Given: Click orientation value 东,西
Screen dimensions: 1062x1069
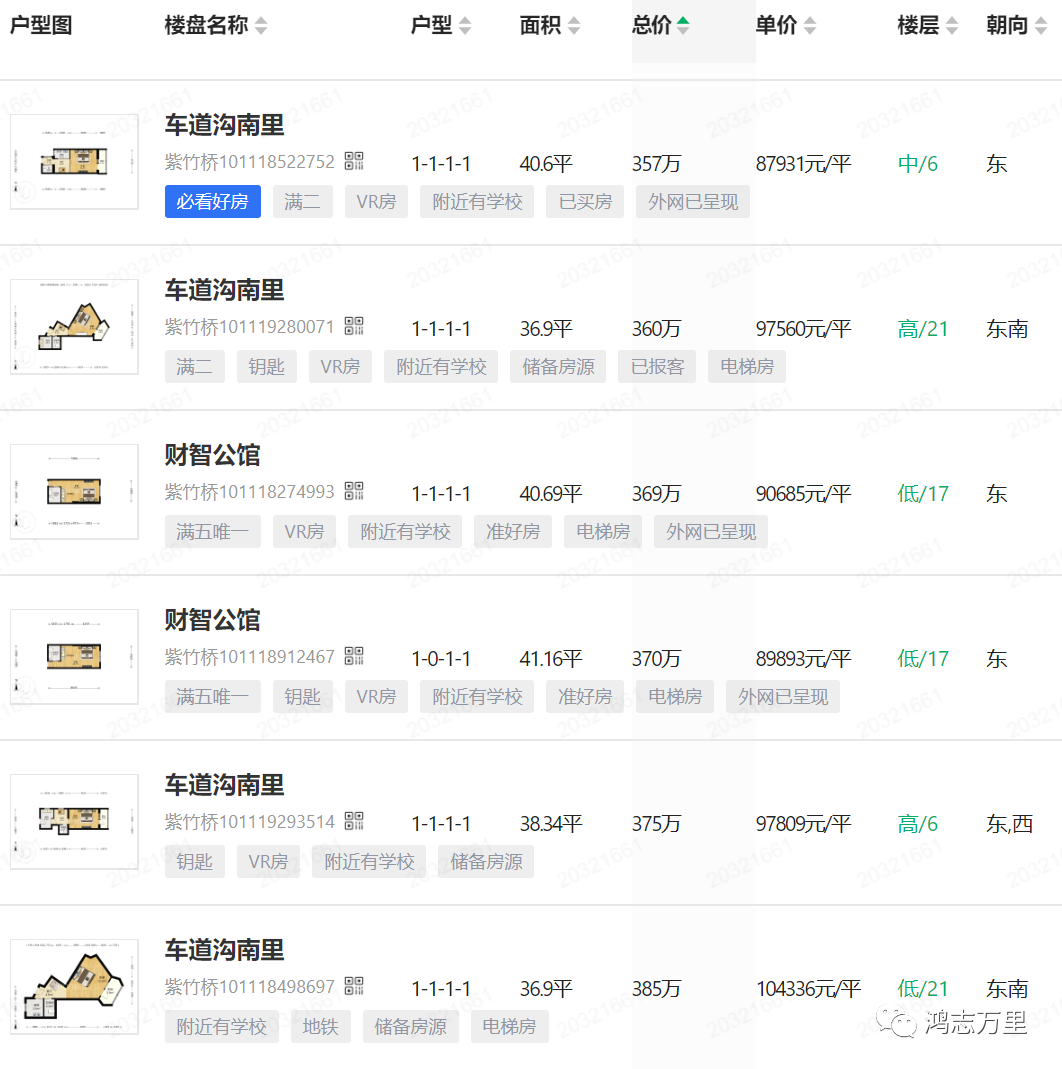Looking at the screenshot, I should point(1010,824).
